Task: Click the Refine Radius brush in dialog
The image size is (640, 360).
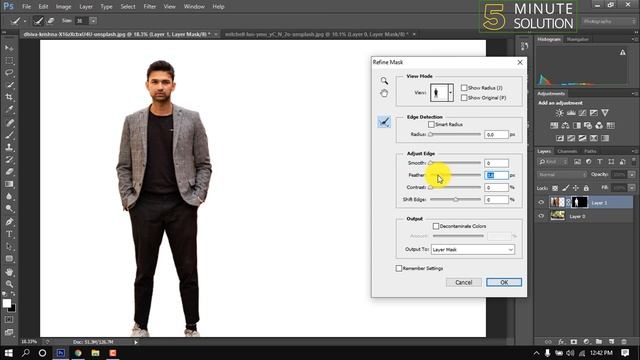Action: tap(384, 122)
